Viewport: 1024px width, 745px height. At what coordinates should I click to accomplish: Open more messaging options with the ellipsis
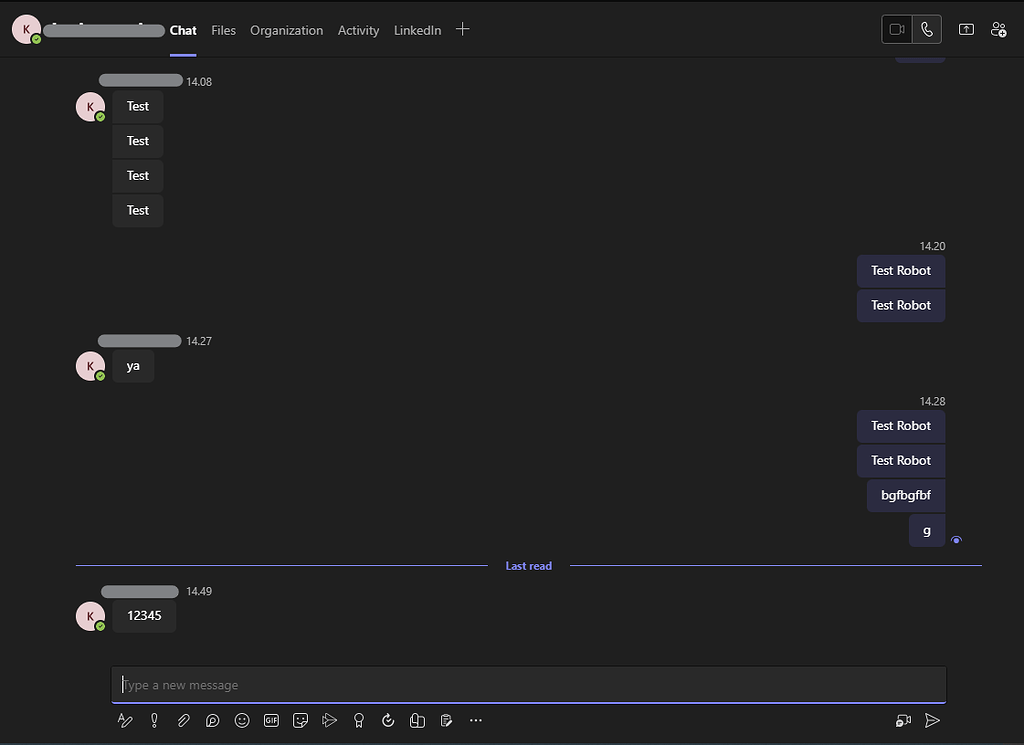(476, 720)
